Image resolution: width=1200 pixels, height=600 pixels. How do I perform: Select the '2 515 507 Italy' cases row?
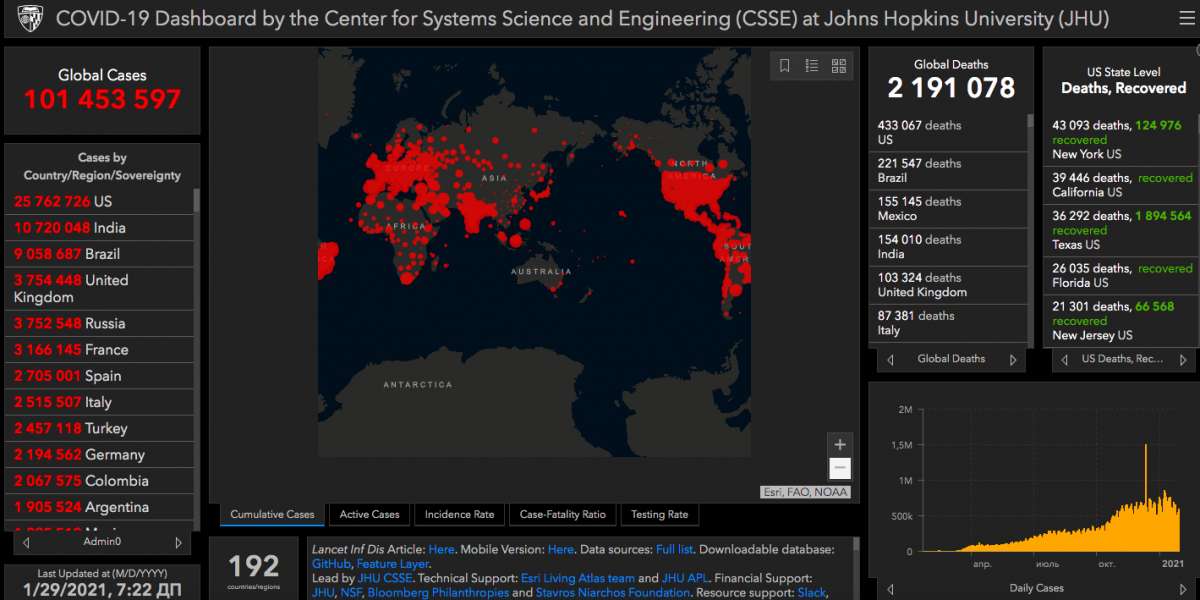(98, 402)
